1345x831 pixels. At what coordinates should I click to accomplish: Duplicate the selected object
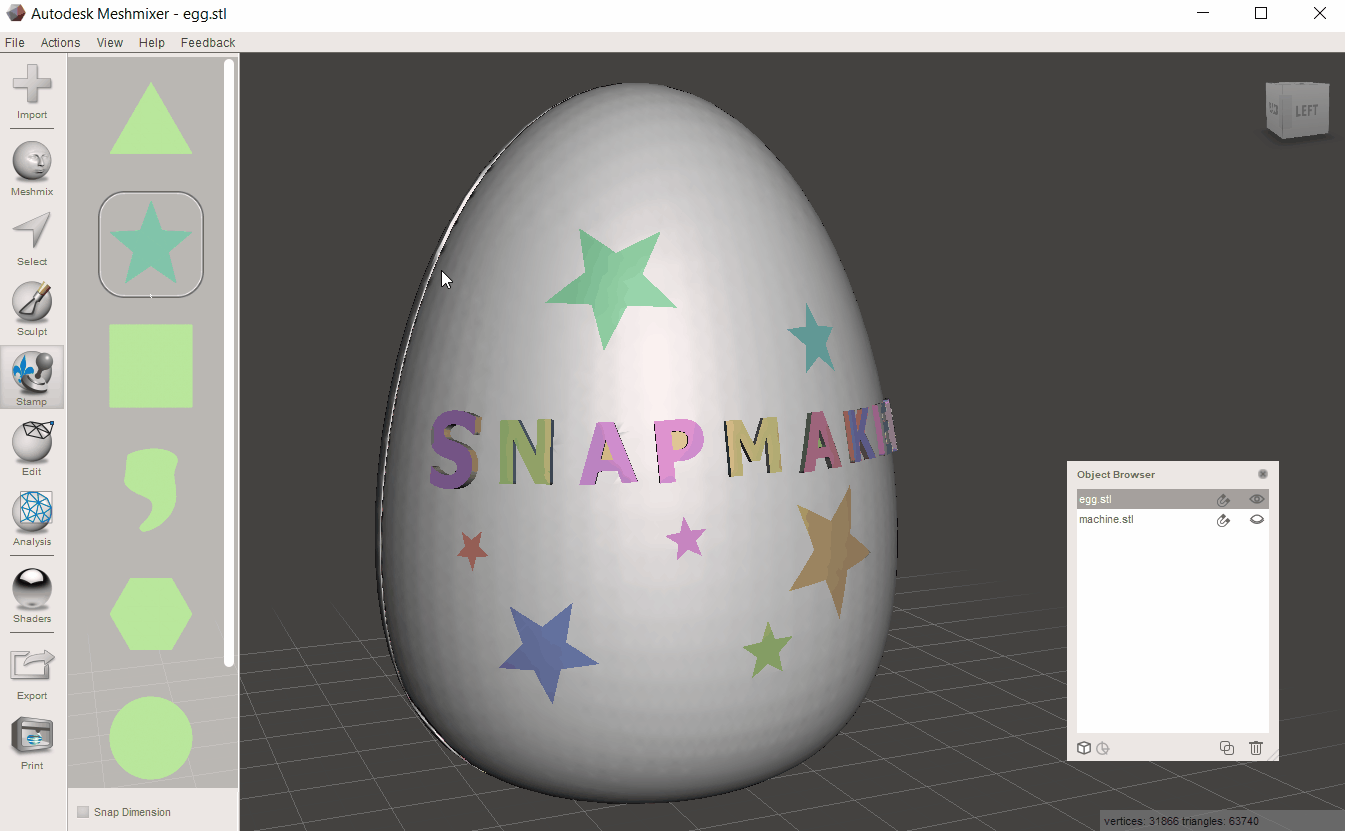(1227, 748)
